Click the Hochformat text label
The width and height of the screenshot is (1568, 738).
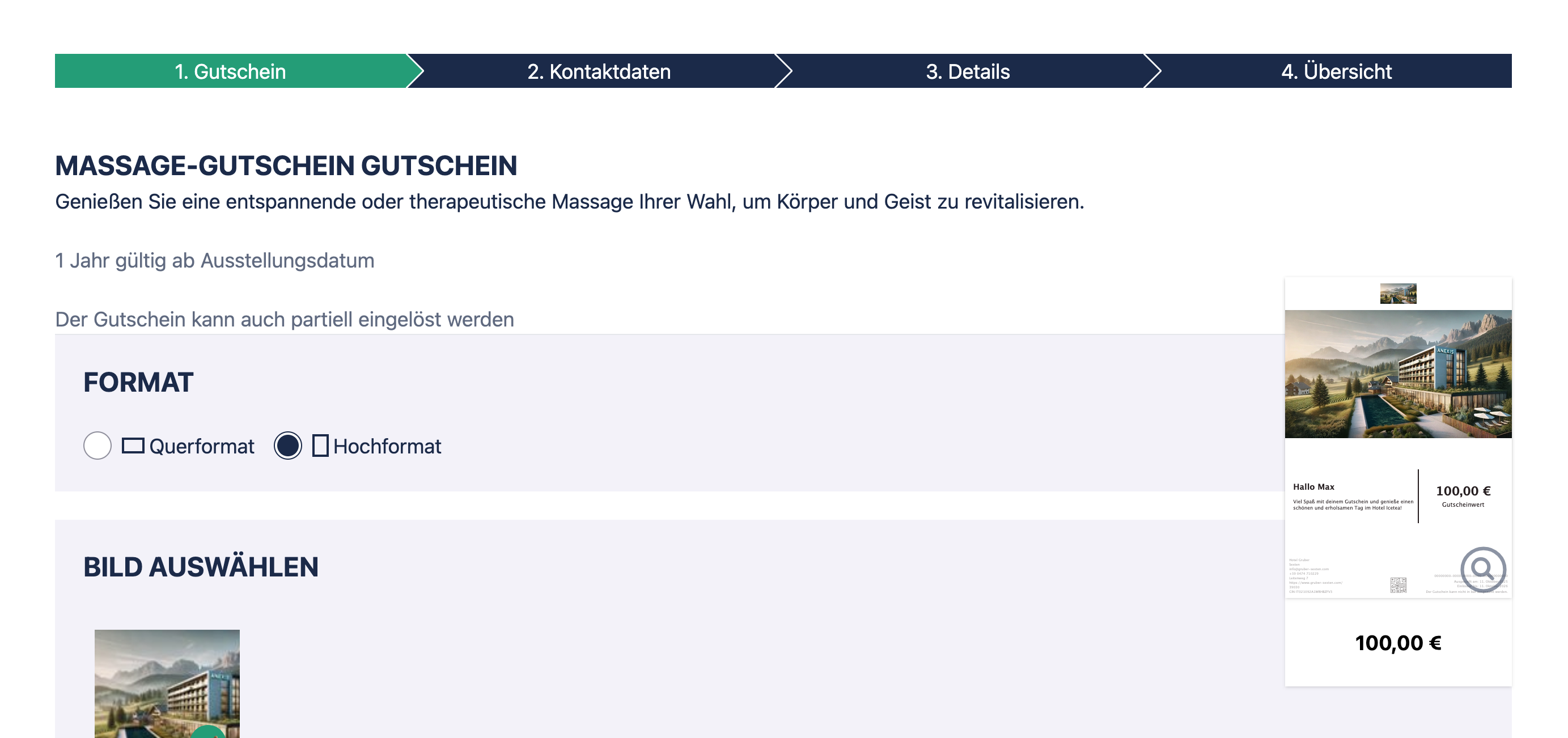point(387,447)
